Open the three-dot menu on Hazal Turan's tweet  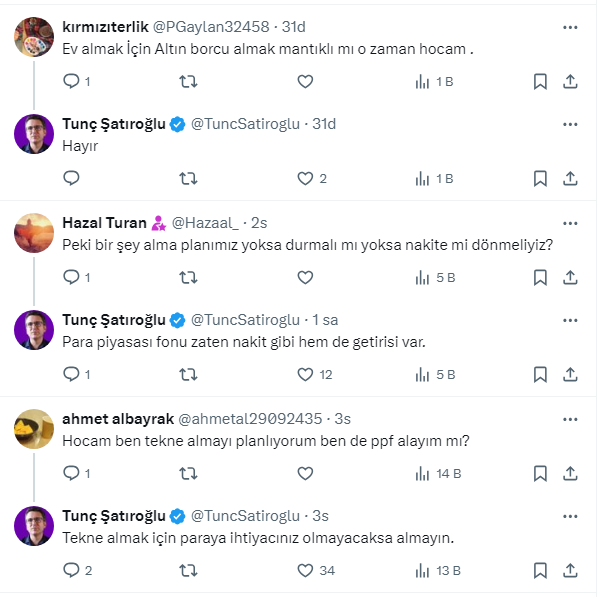tap(570, 223)
